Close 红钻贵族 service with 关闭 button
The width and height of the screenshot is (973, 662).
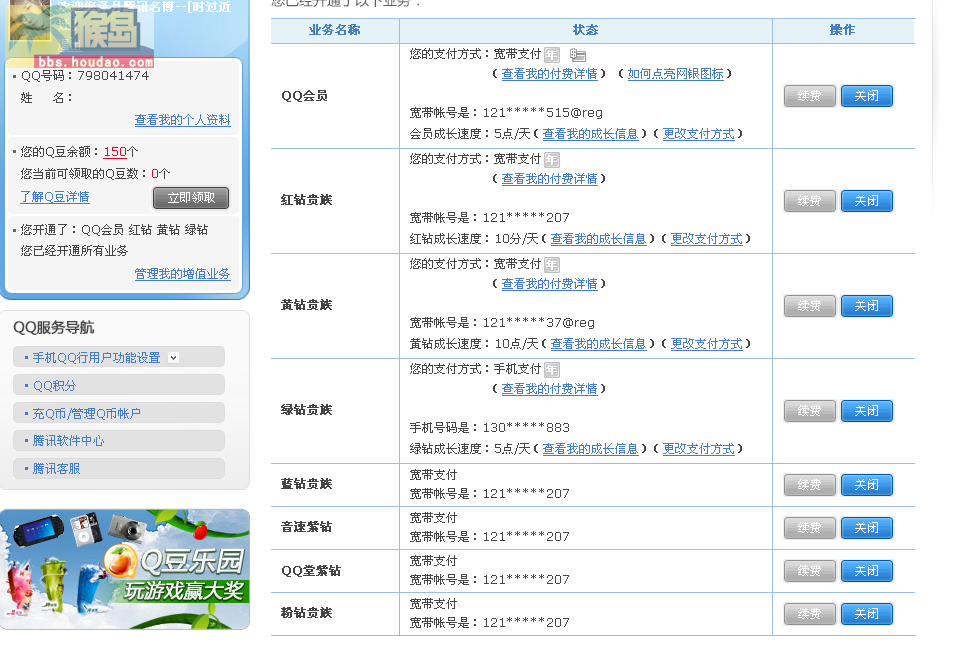click(866, 201)
